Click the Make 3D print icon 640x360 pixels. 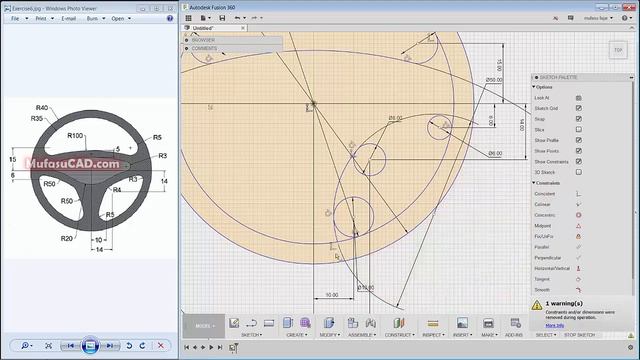coord(488,323)
